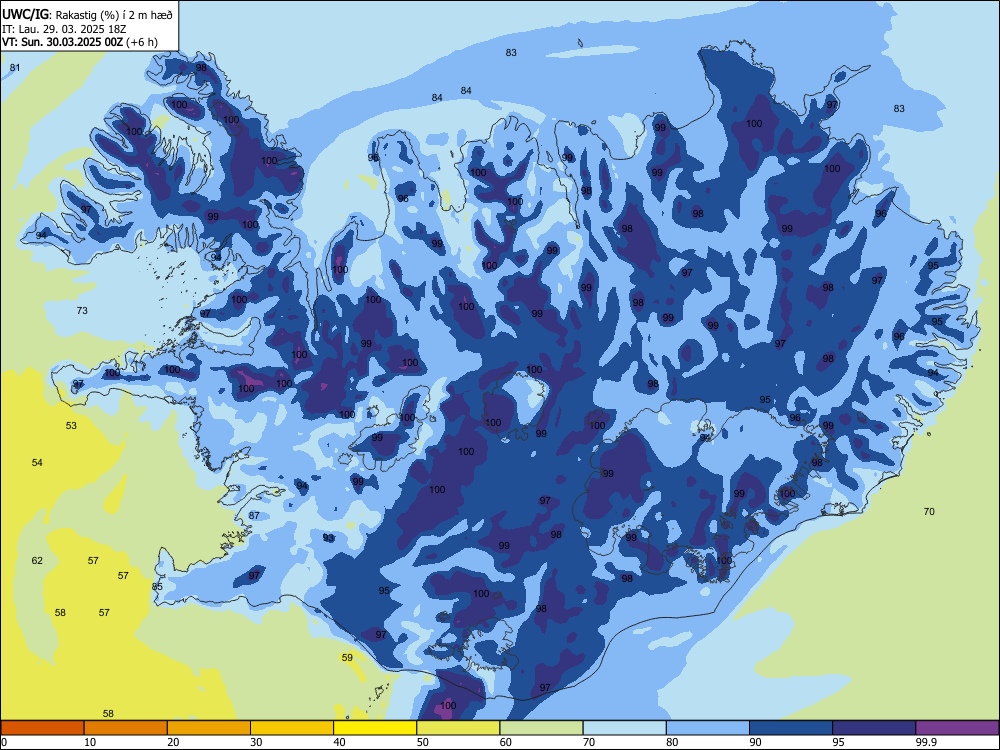Click the 'IT: Lau. 29. 03. 2025 18Z' line

pos(63,29)
